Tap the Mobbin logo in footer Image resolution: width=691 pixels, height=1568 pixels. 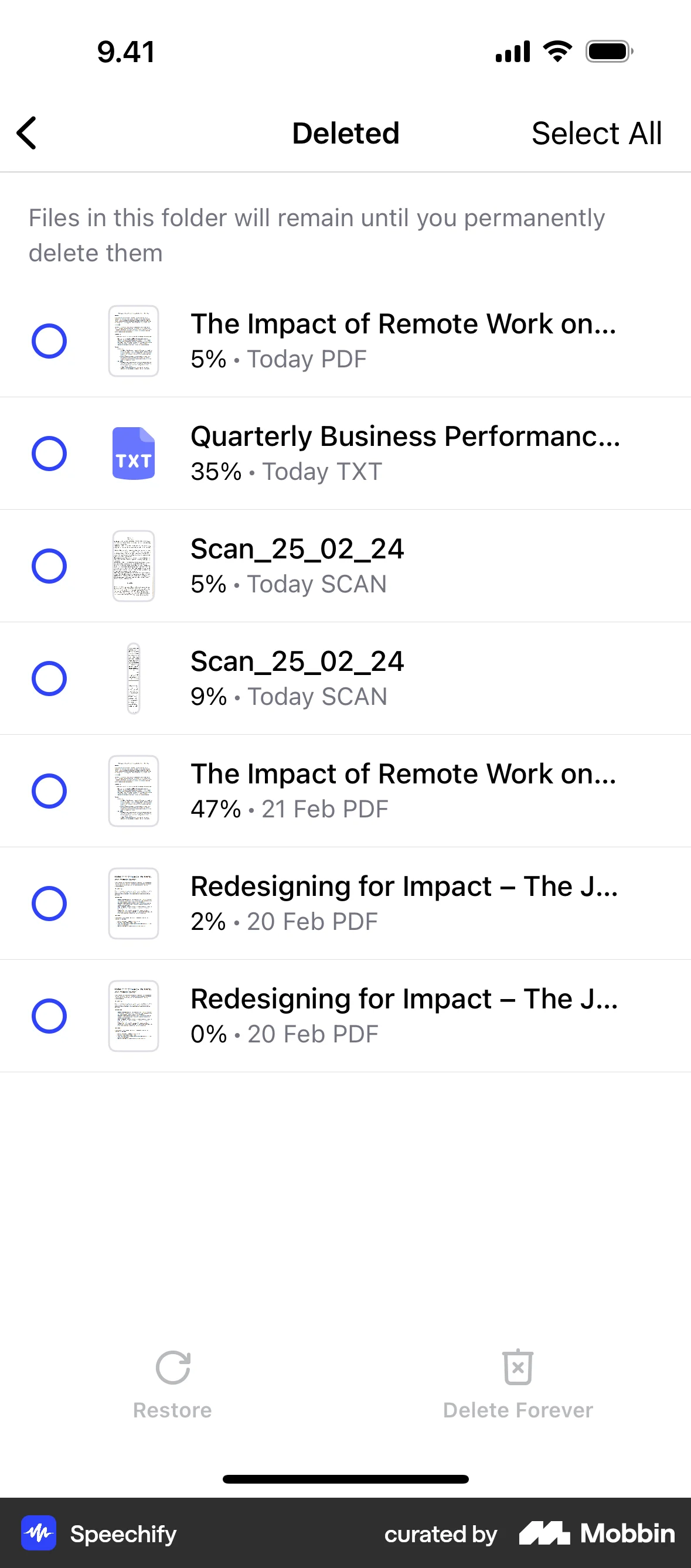click(x=597, y=1533)
